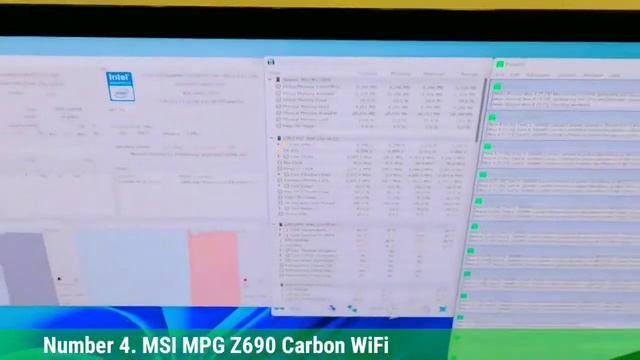640x360 pixels.
Task: Select Virtual Memory Available row
Action: (x=376, y=93)
